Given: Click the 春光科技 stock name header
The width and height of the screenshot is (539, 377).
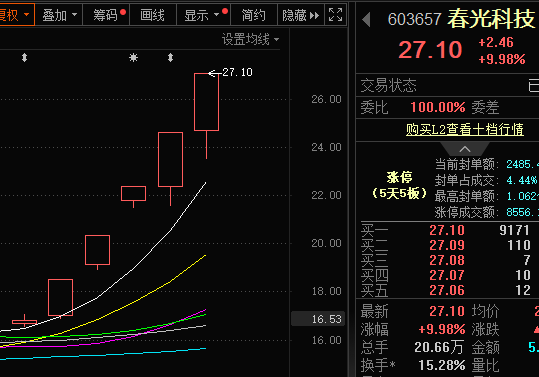Looking at the screenshot, I should (491, 19).
